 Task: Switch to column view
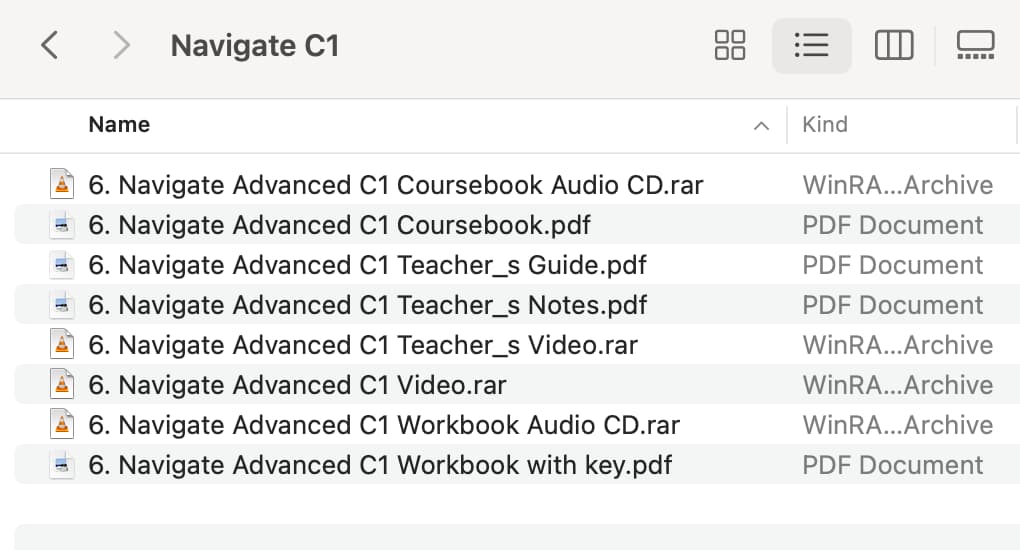(894, 46)
